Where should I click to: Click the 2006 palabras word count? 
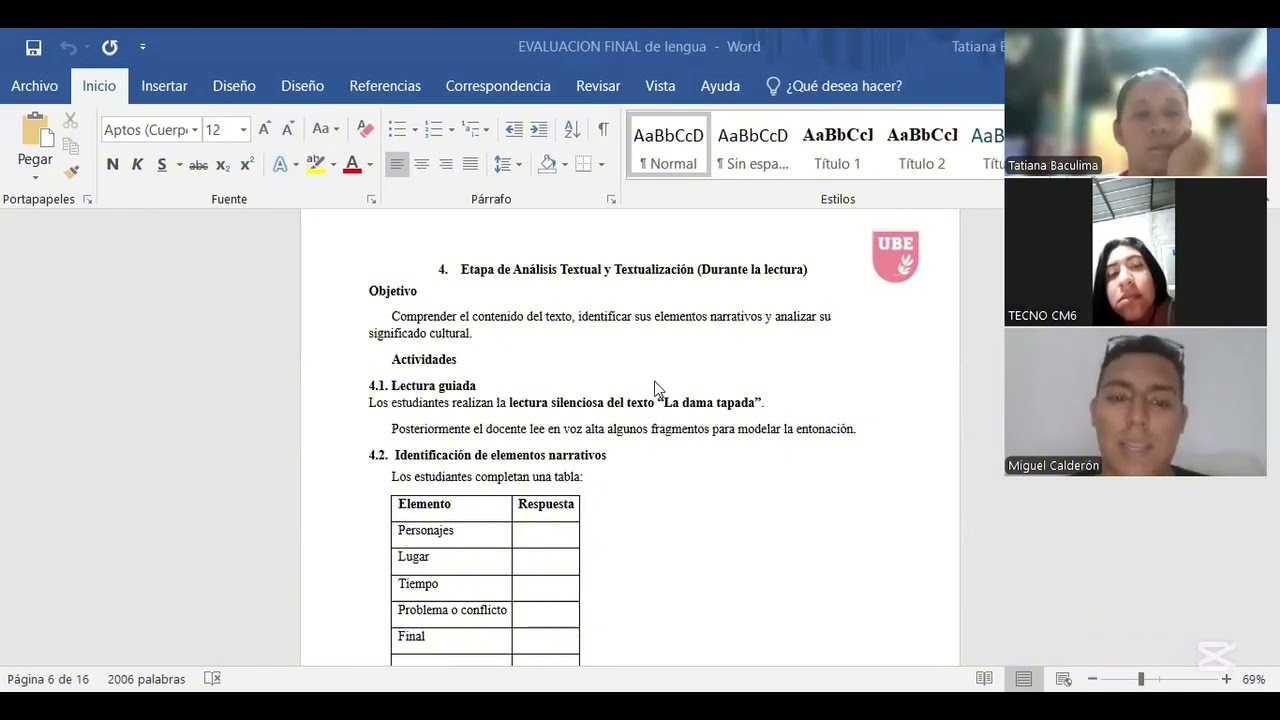(146, 679)
